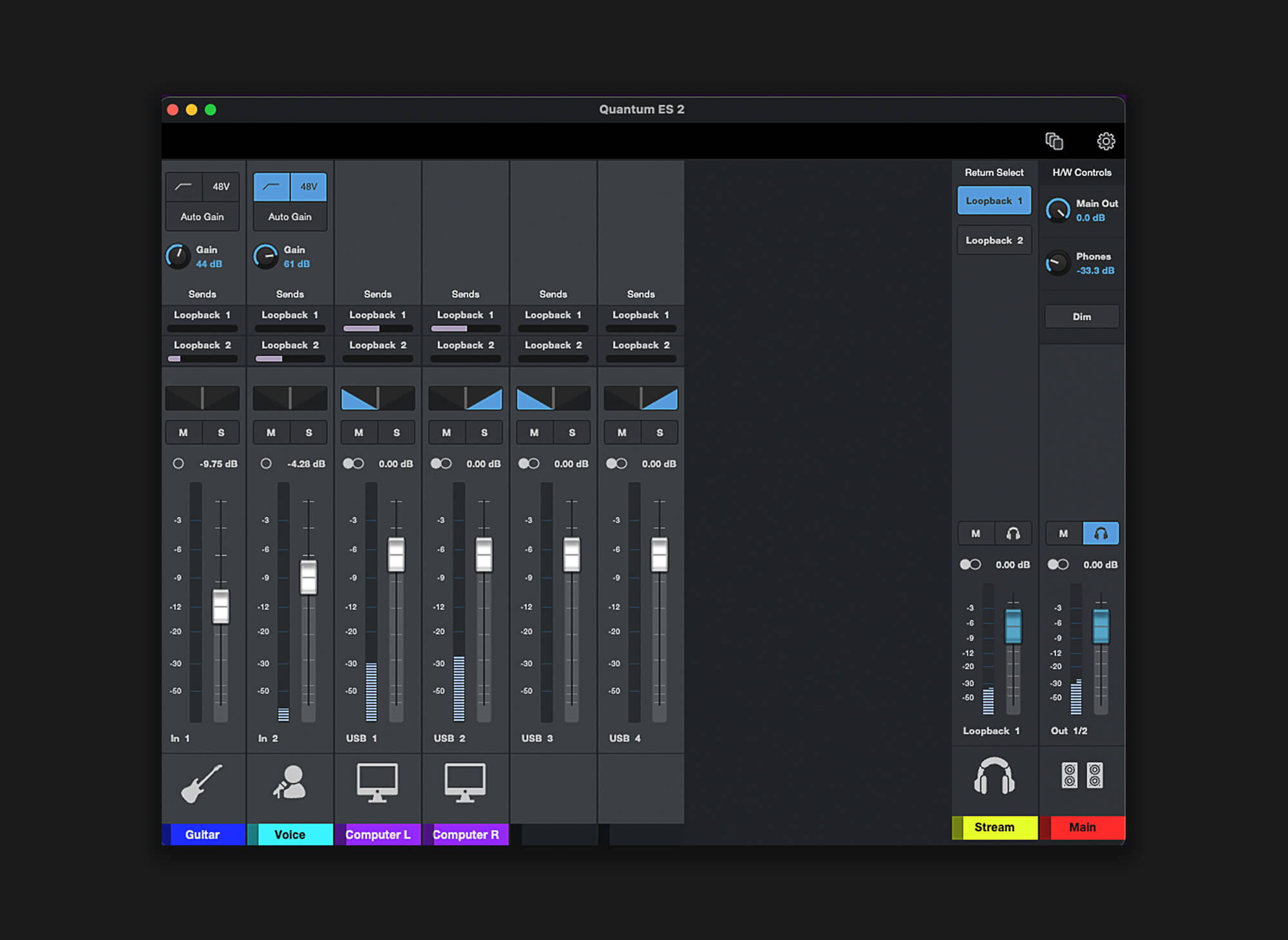Enable the high-pass filter on the Guitar channel

pos(182,186)
